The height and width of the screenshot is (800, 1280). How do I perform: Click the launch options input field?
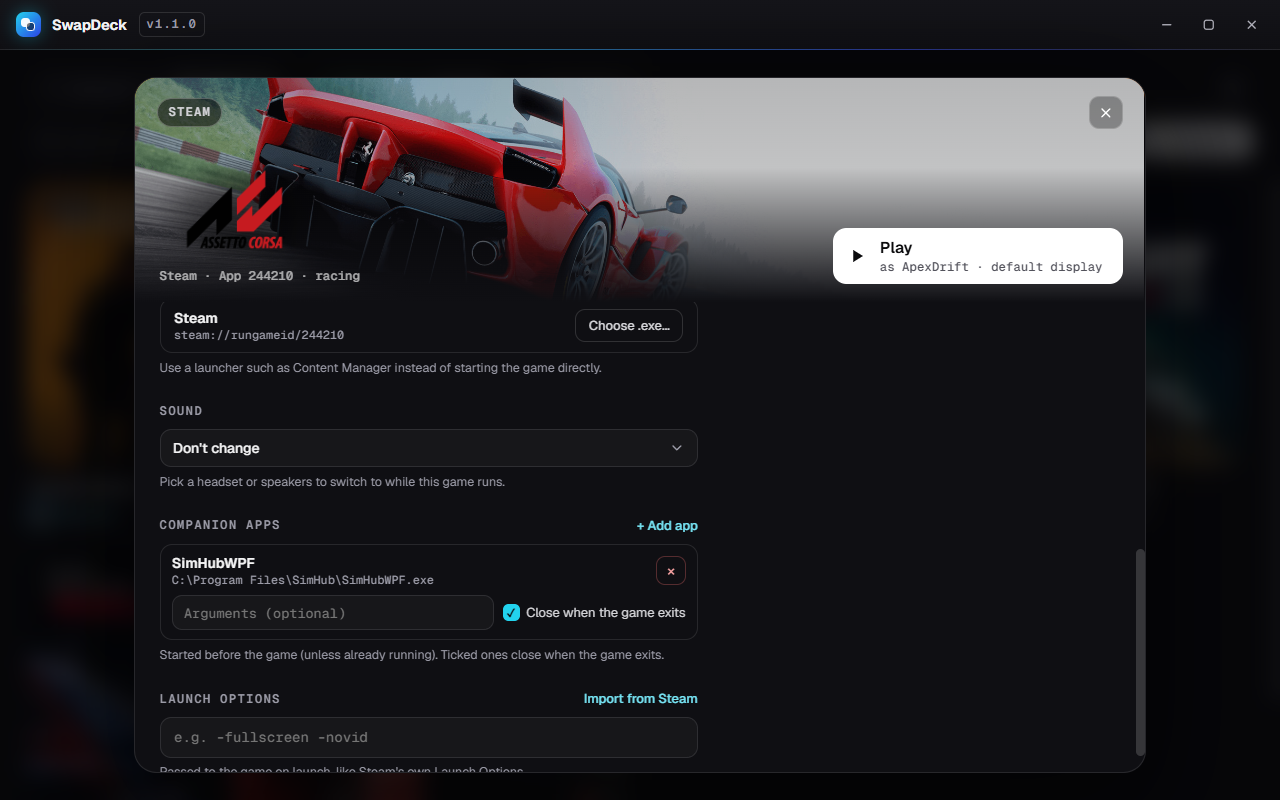(x=429, y=737)
